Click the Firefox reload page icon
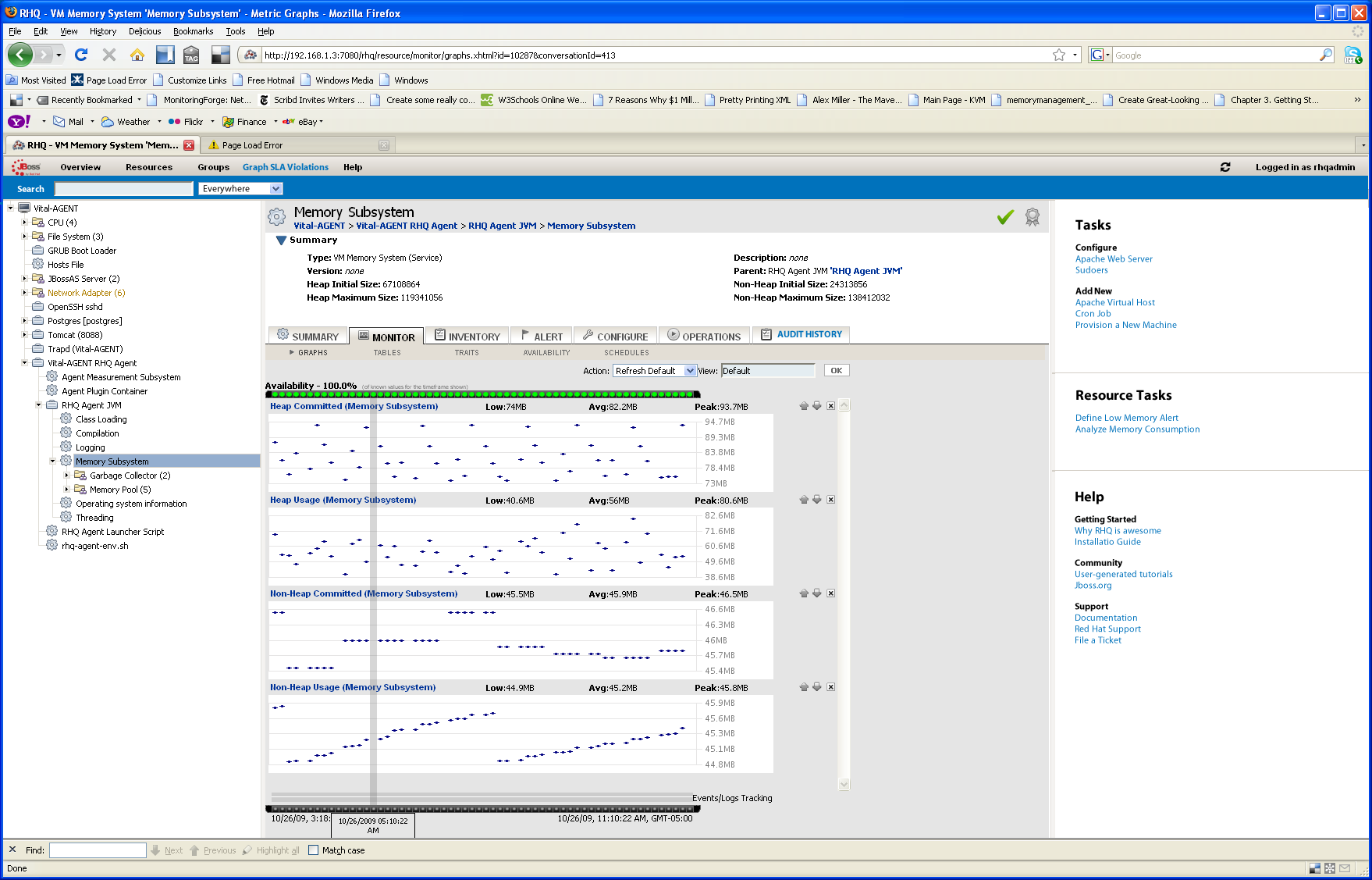 (x=81, y=55)
